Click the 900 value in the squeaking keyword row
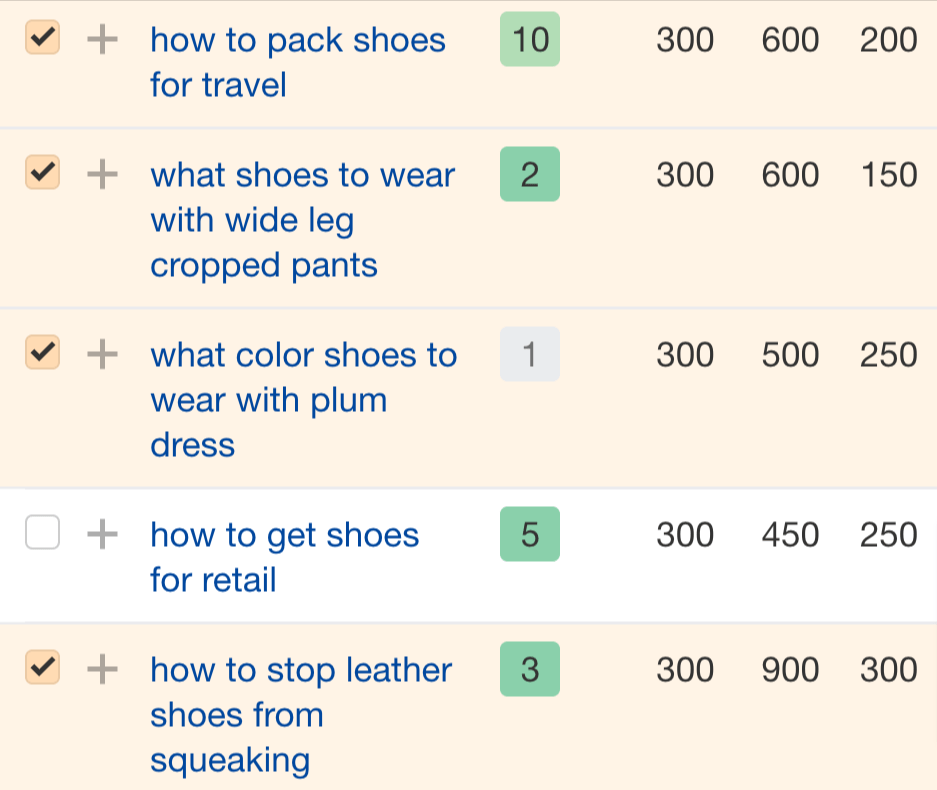This screenshot has height=790, width=937. click(790, 670)
